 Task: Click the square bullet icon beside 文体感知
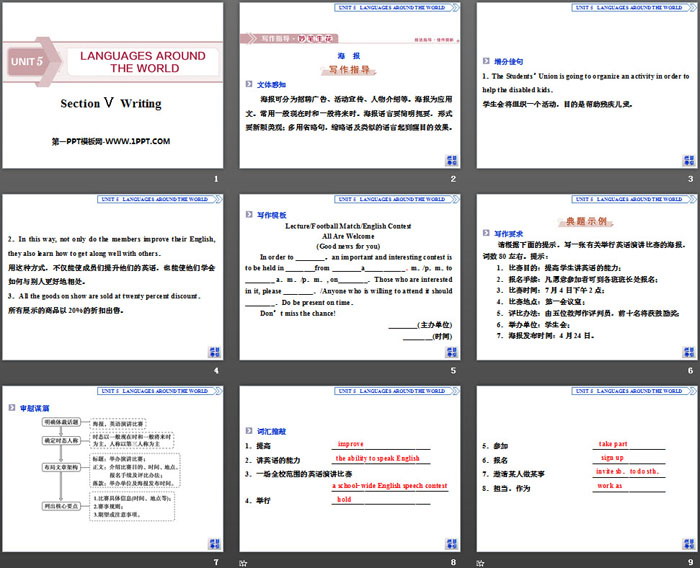point(249,84)
